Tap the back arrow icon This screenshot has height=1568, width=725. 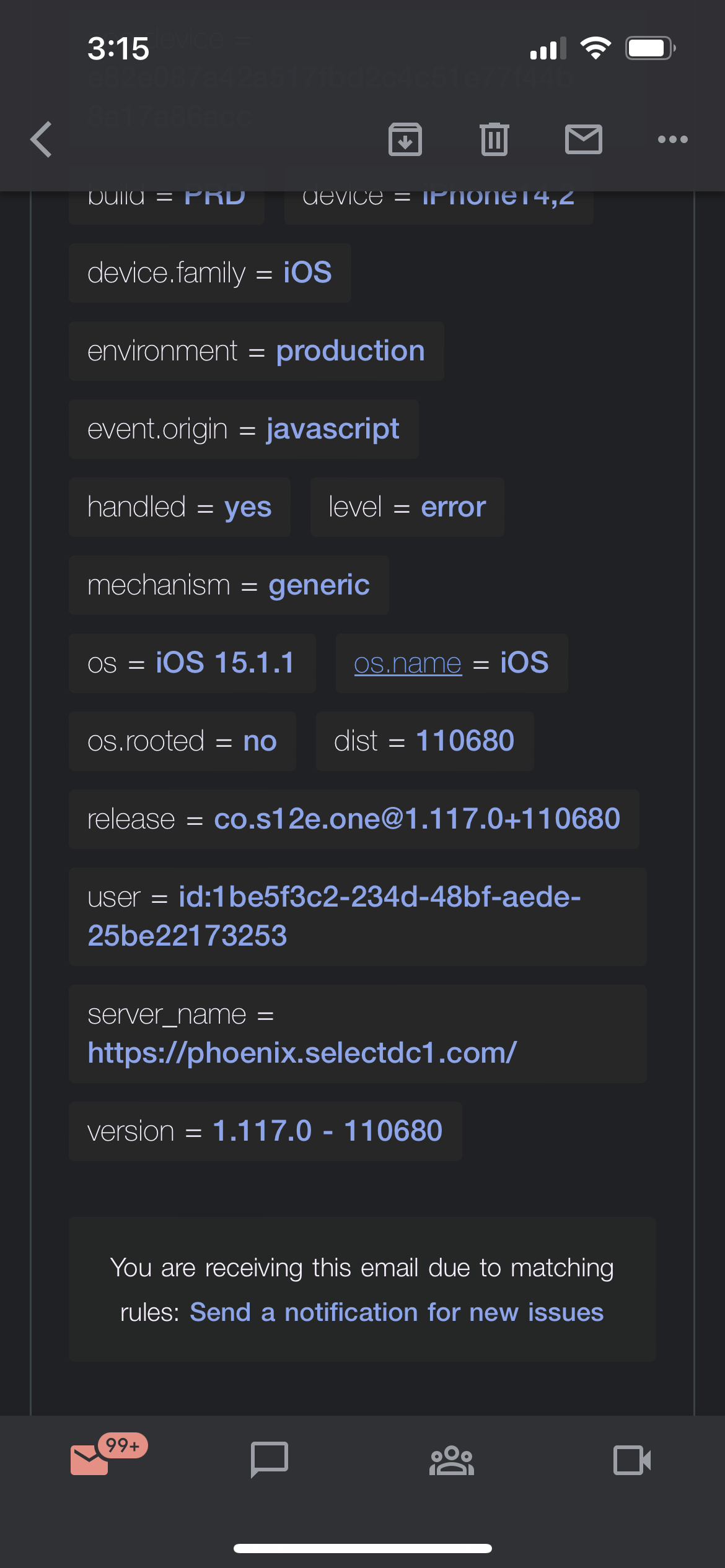(42, 139)
